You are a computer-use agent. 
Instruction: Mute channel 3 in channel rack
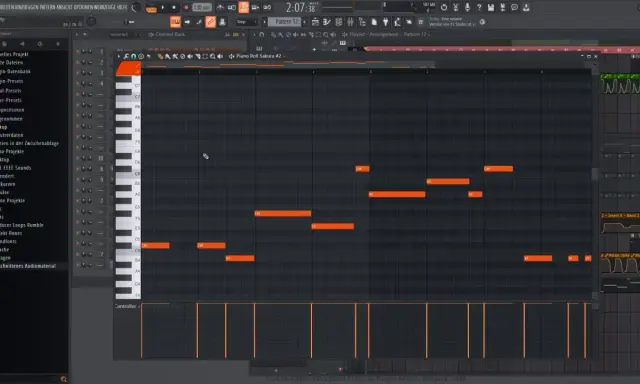point(78,73)
